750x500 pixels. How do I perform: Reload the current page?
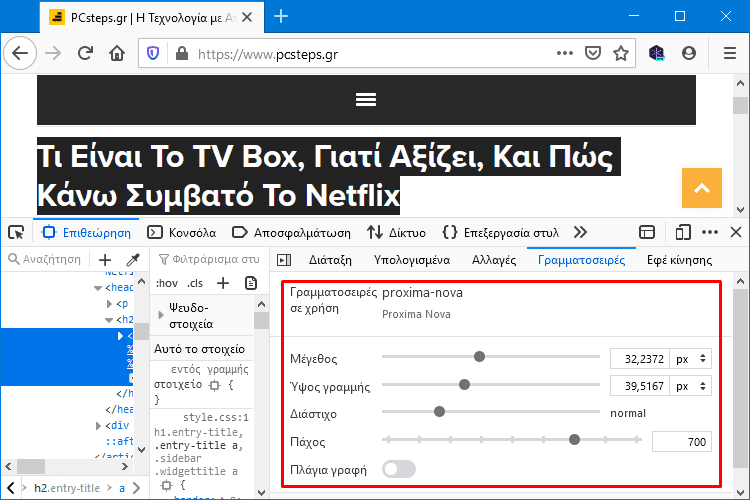[86, 53]
